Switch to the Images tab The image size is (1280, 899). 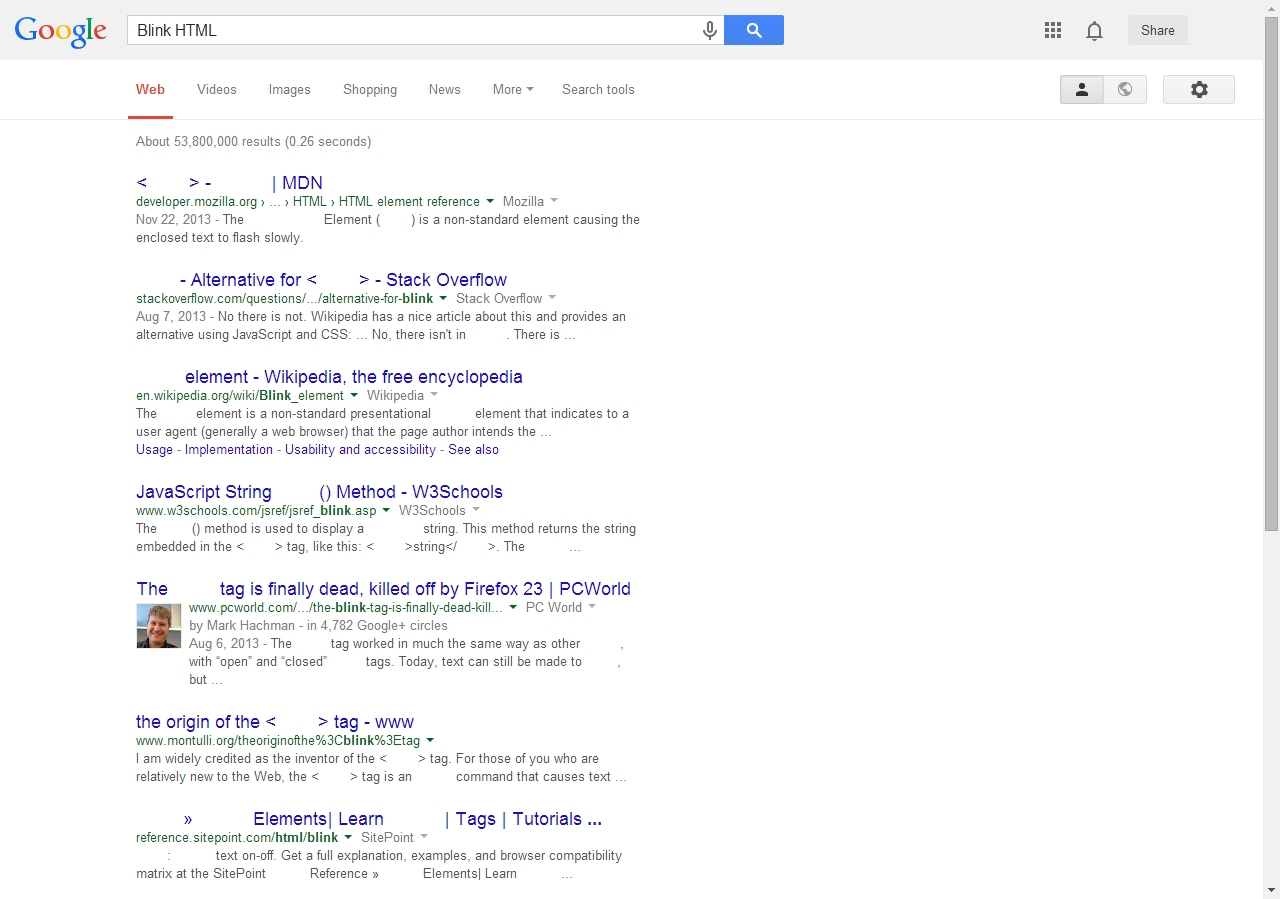click(x=289, y=90)
